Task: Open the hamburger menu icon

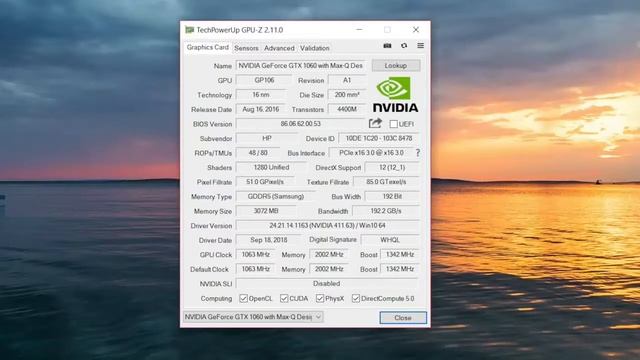Action: pyautogui.click(x=420, y=46)
